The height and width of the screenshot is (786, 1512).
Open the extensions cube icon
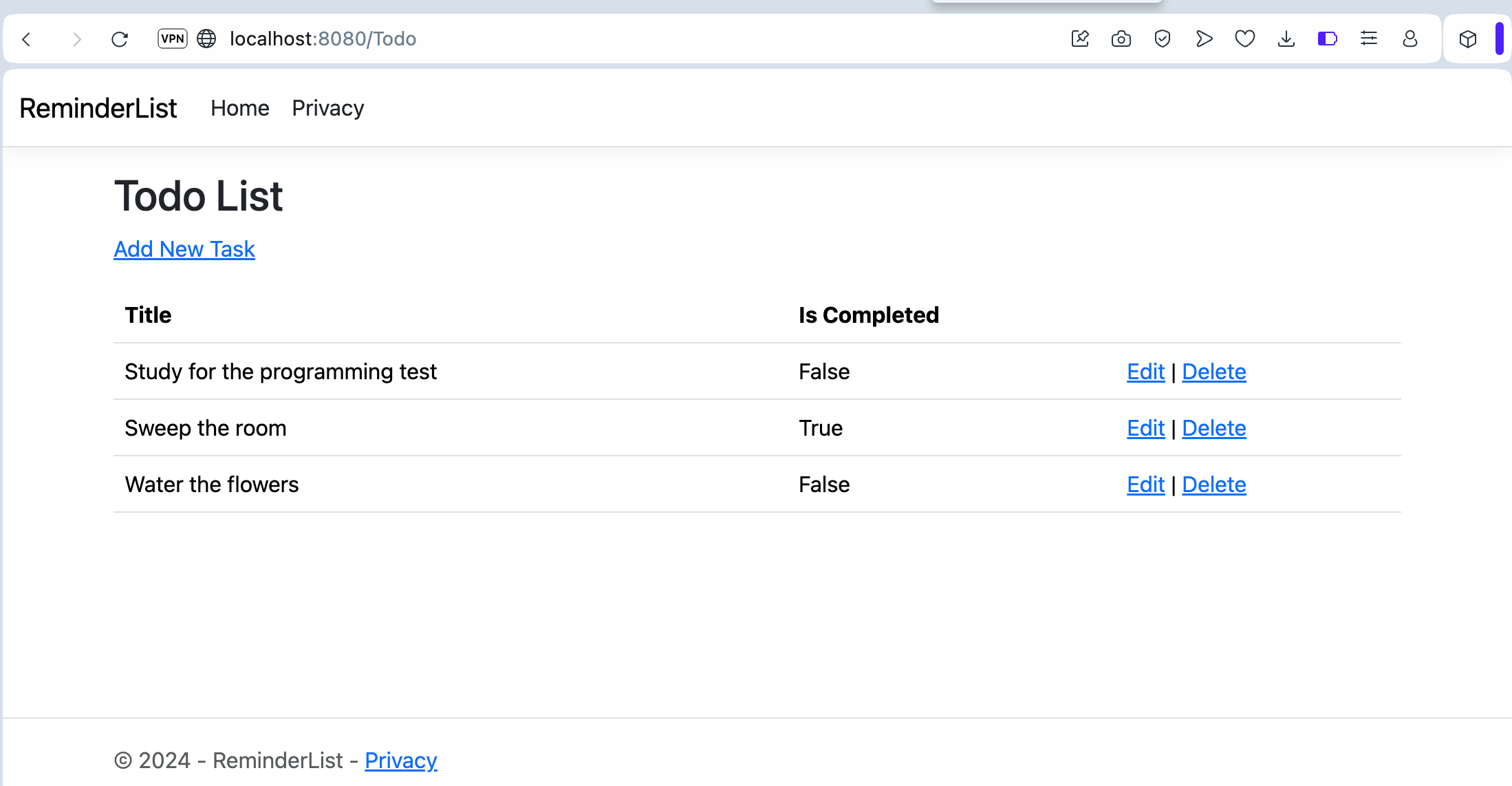tap(1468, 39)
